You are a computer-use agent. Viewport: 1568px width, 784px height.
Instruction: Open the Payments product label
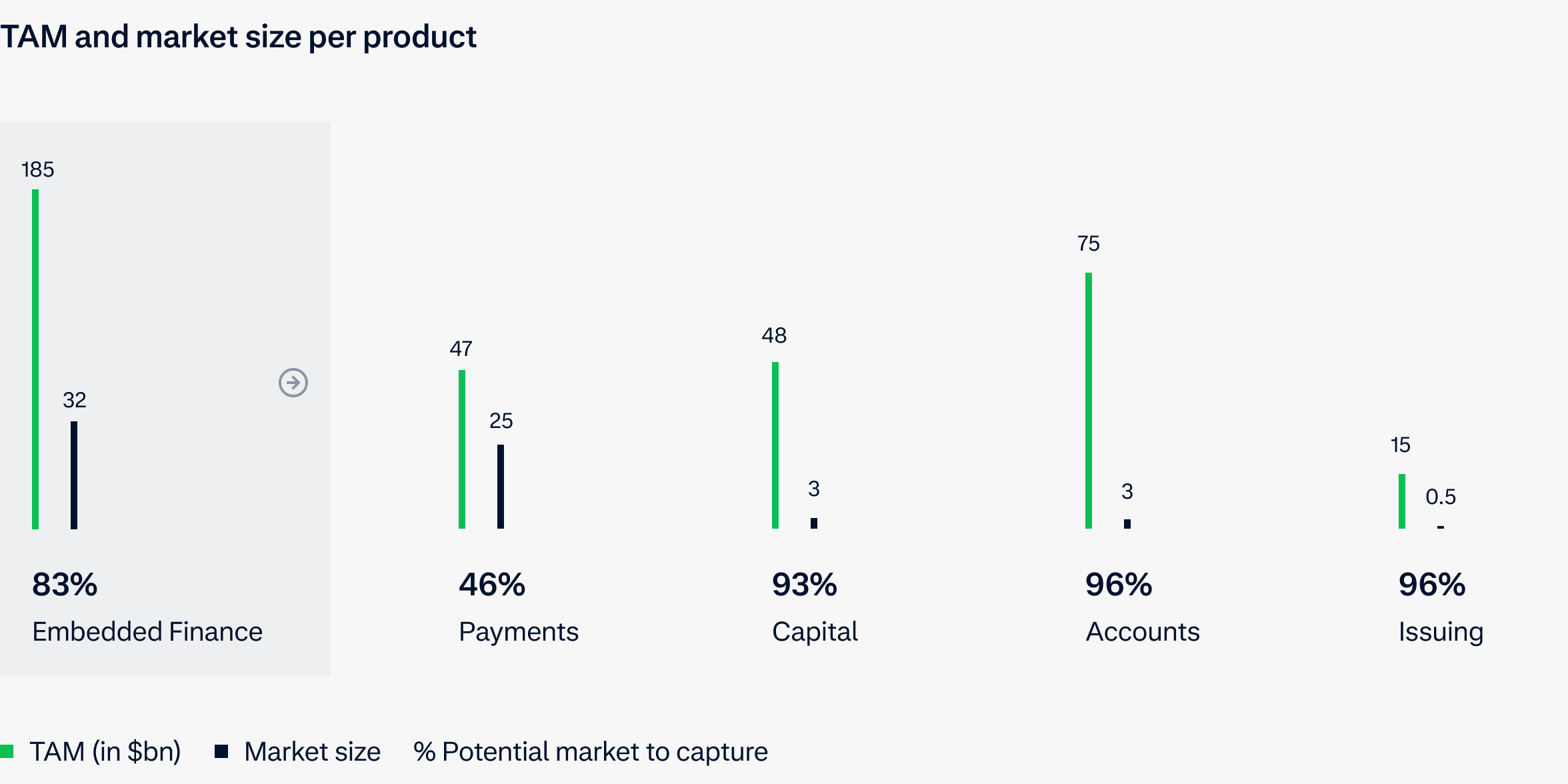(x=519, y=631)
